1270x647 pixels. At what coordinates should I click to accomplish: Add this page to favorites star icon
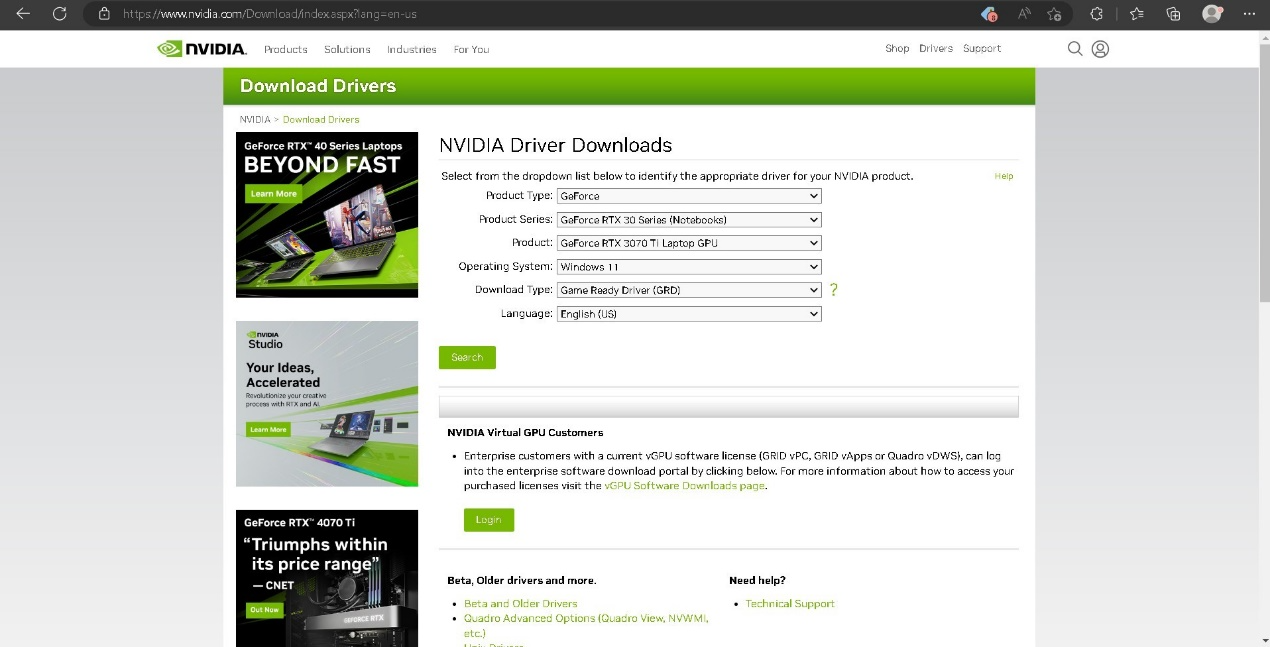pos(1055,14)
